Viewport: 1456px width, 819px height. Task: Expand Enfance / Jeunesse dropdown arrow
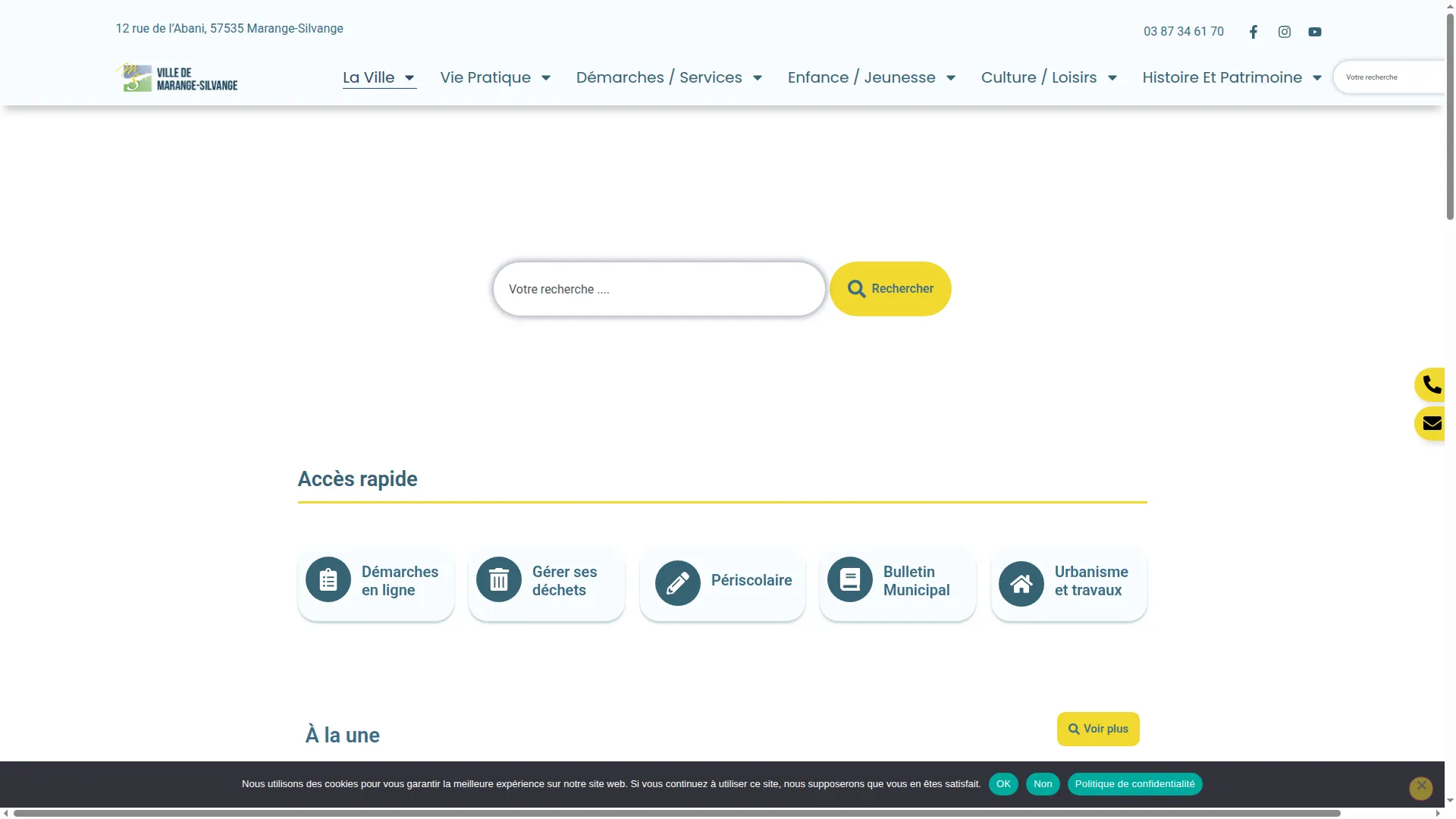click(951, 78)
